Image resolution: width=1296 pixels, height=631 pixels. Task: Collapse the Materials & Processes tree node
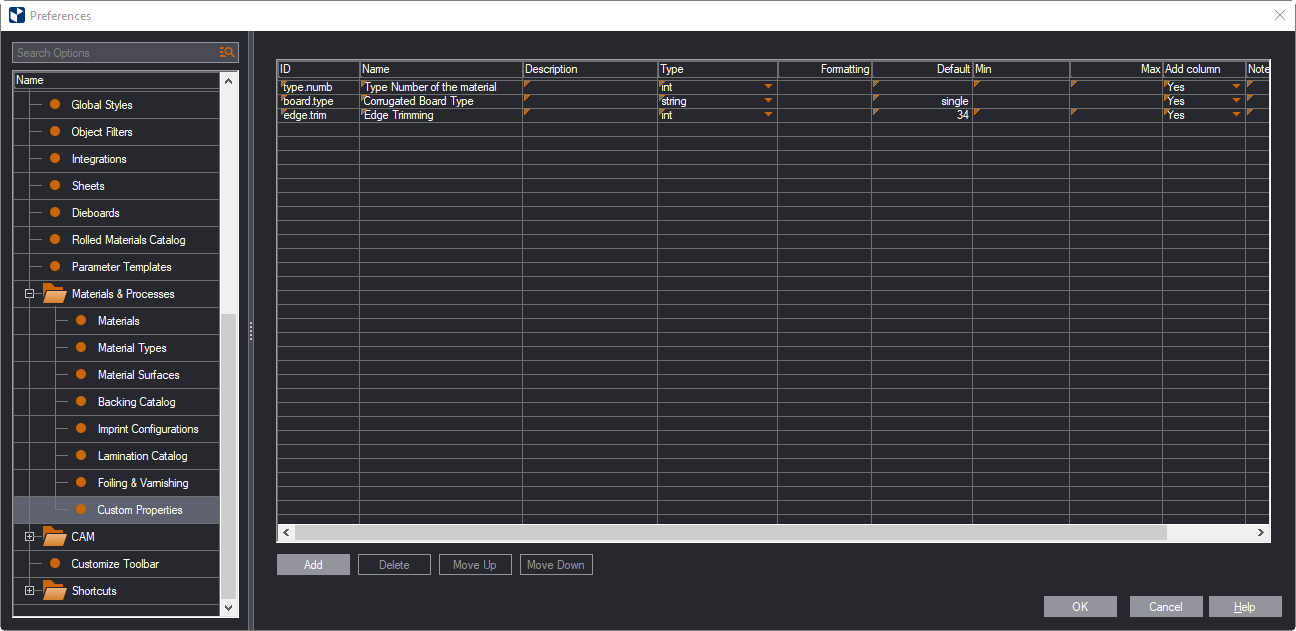[x=30, y=294]
